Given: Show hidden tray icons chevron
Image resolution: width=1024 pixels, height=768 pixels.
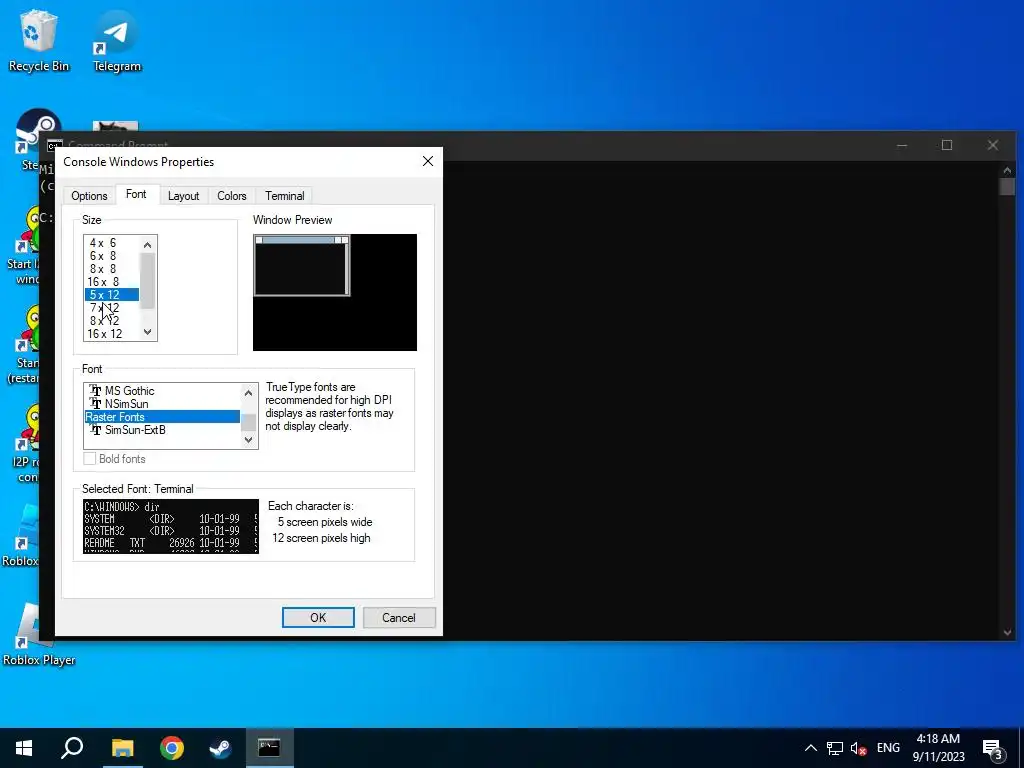Looking at the screenshot, I should tap(810, 748).
